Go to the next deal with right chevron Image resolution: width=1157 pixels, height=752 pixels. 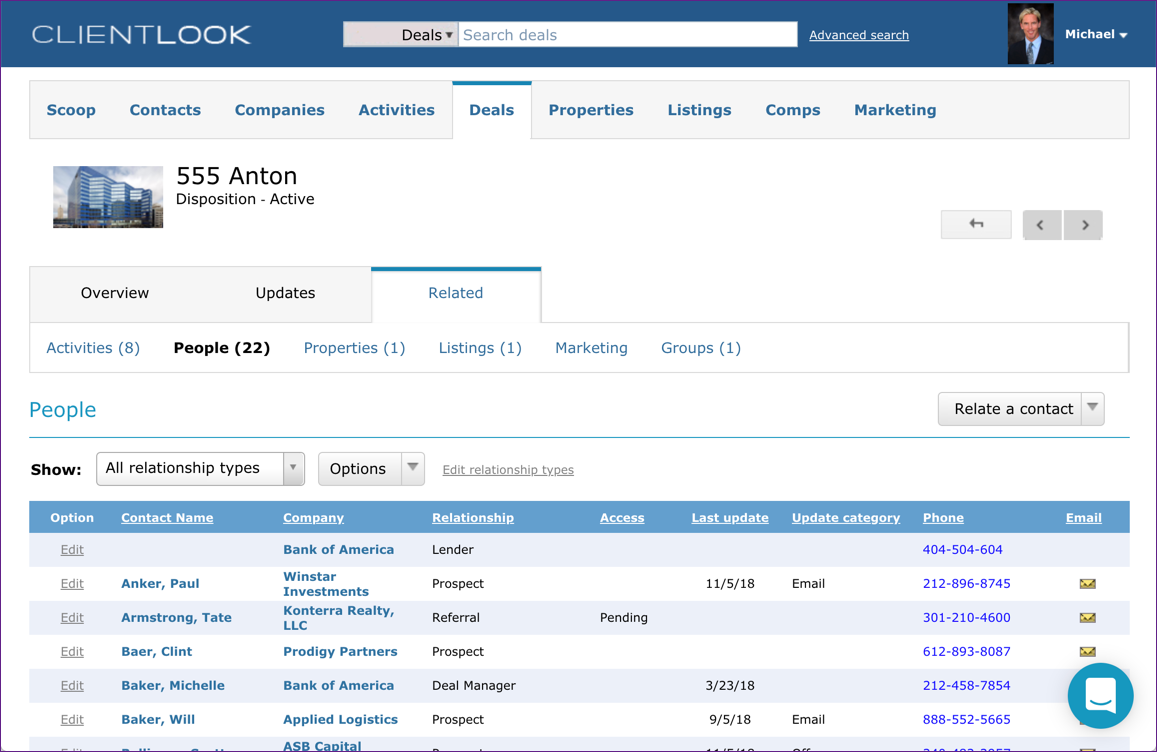1083,225
